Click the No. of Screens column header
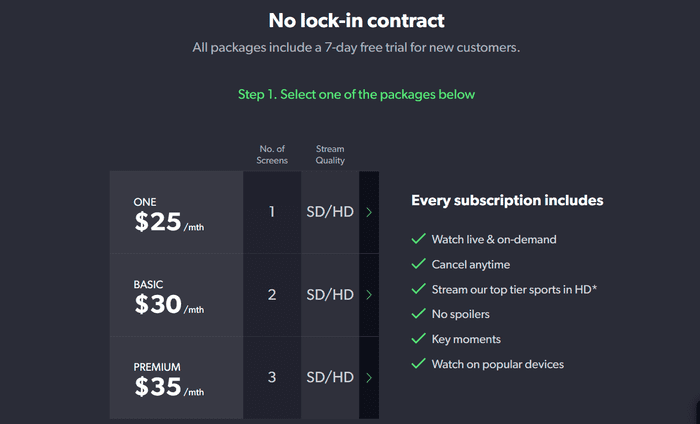The height and width of the screenshot is (424, 700). (272, 154)
